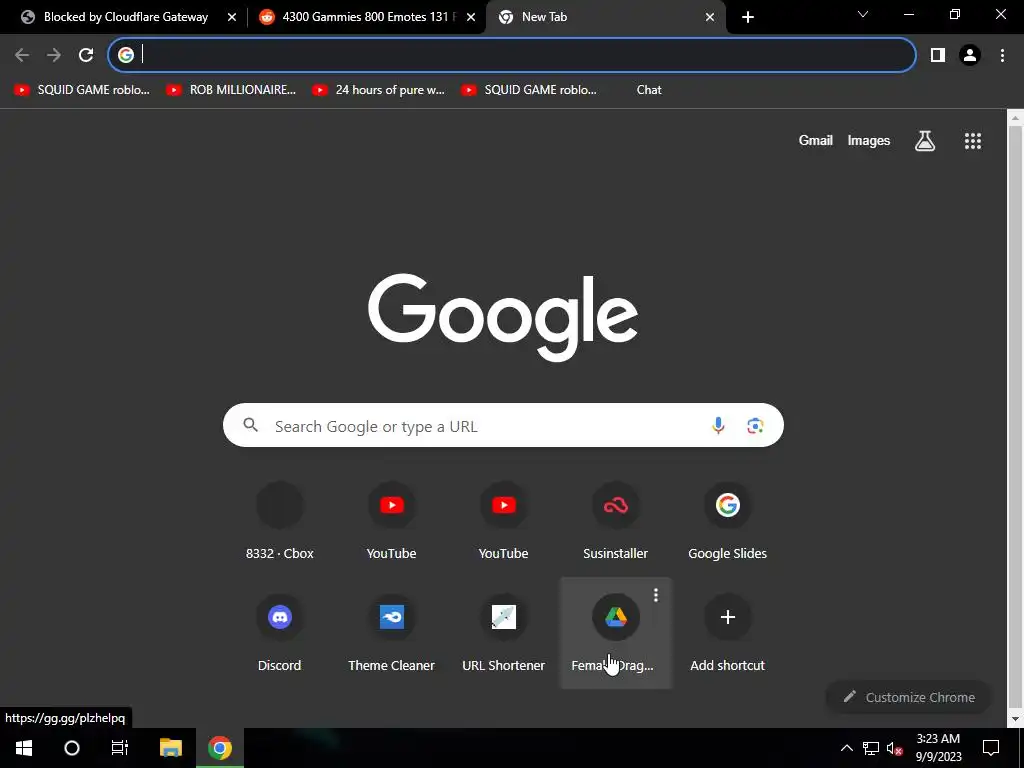The width and height of the screenshot is (1024, 768).
Task: Click the browser forward arrow
Action: (x=54, y=55)
